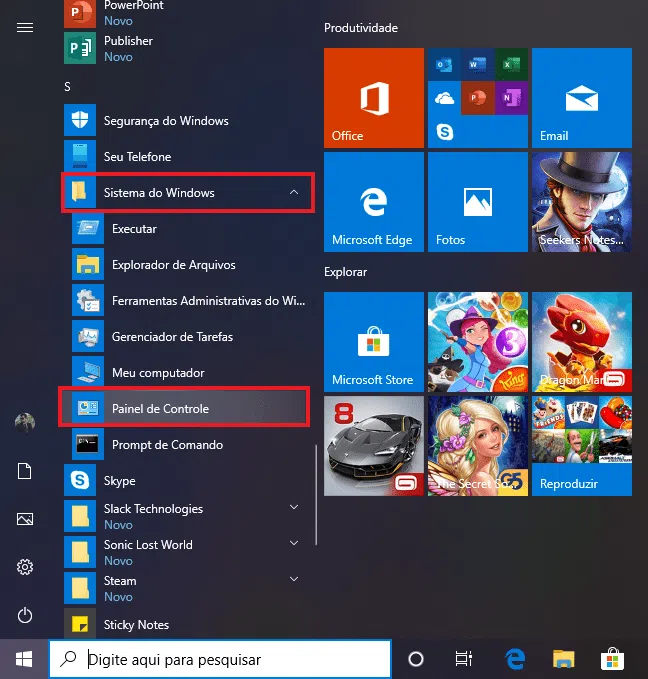The image size is (648, 679).
Task: Click OneDrive icon in Office apps tile
Action: [x=444, y=98]
